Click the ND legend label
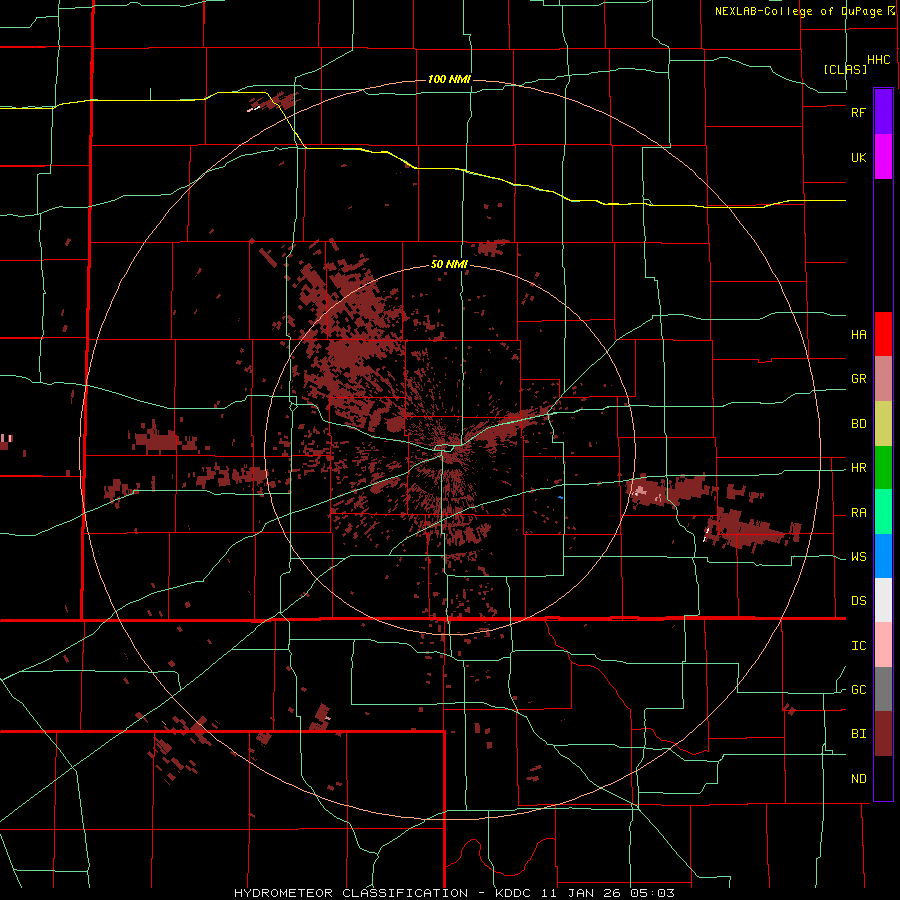This screenshot has width=900, height=900. pyautogui.click(x=858, y=779)
